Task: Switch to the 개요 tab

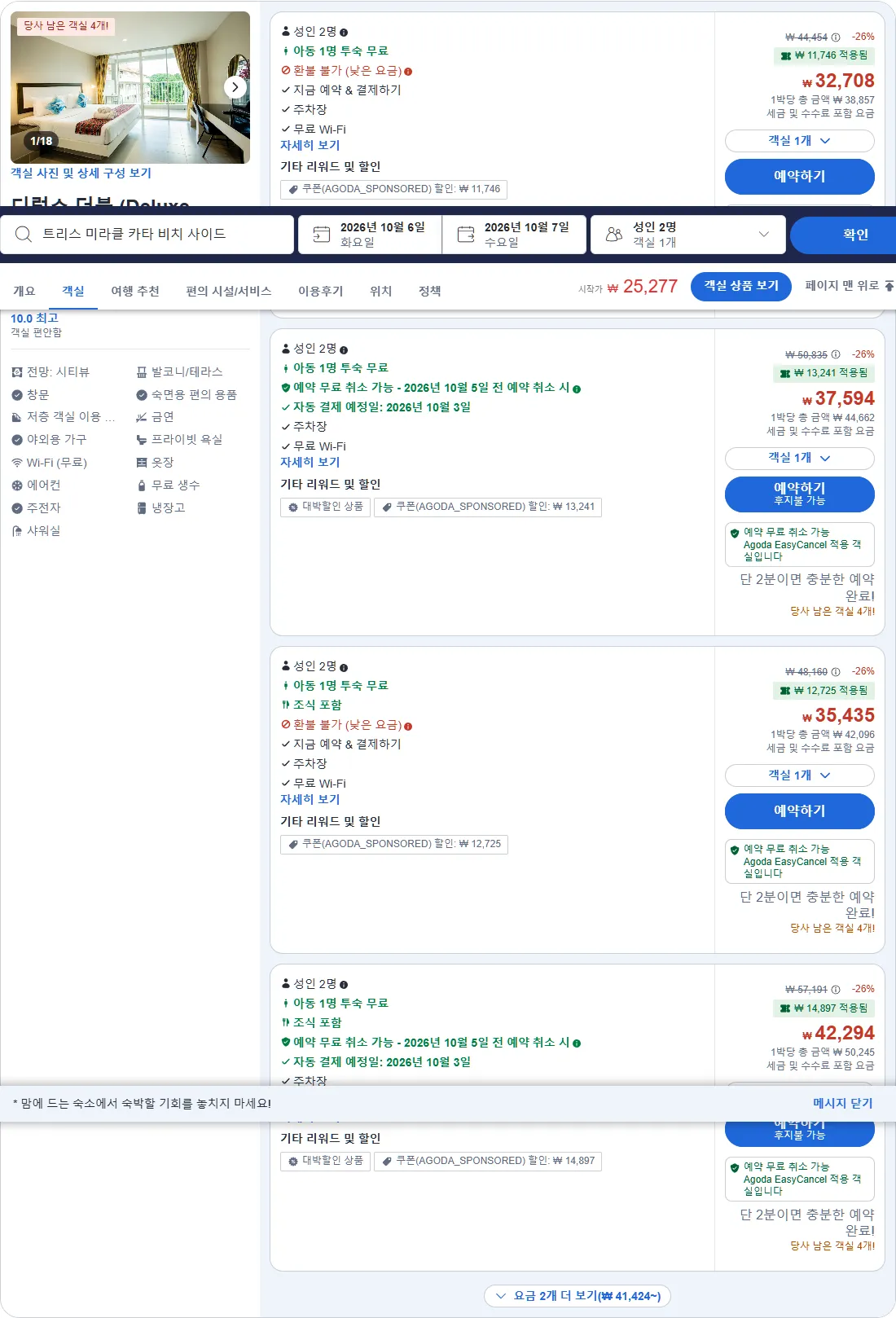Action: point(24,291)
